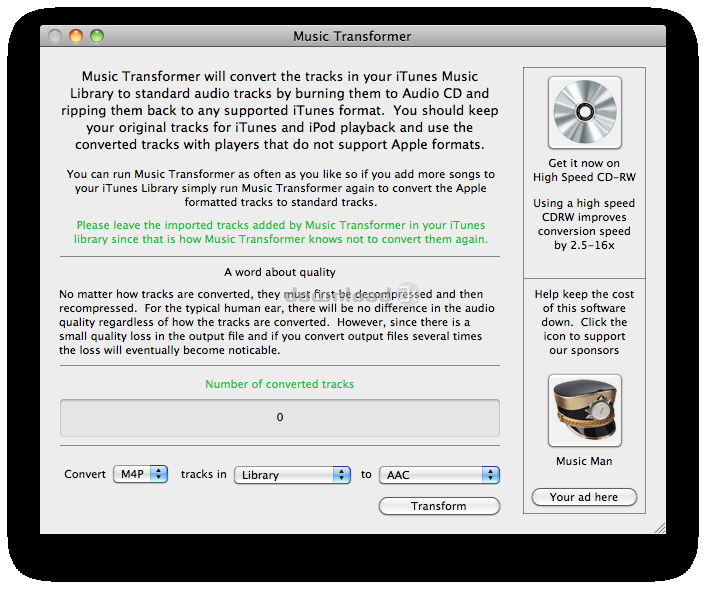This screenshot has height=589, width=706.
Task: Click the "Using a high speed CDRW improves" text
Action: coord(584,224)
